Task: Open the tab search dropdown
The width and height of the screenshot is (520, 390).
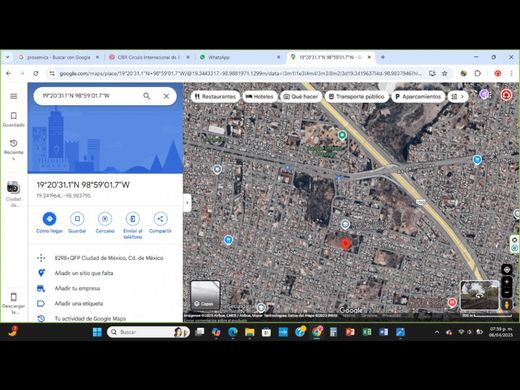Action: coord(7,57)
